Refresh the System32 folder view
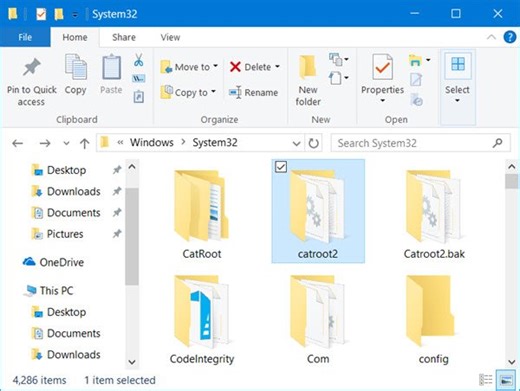 coord(313,143)
